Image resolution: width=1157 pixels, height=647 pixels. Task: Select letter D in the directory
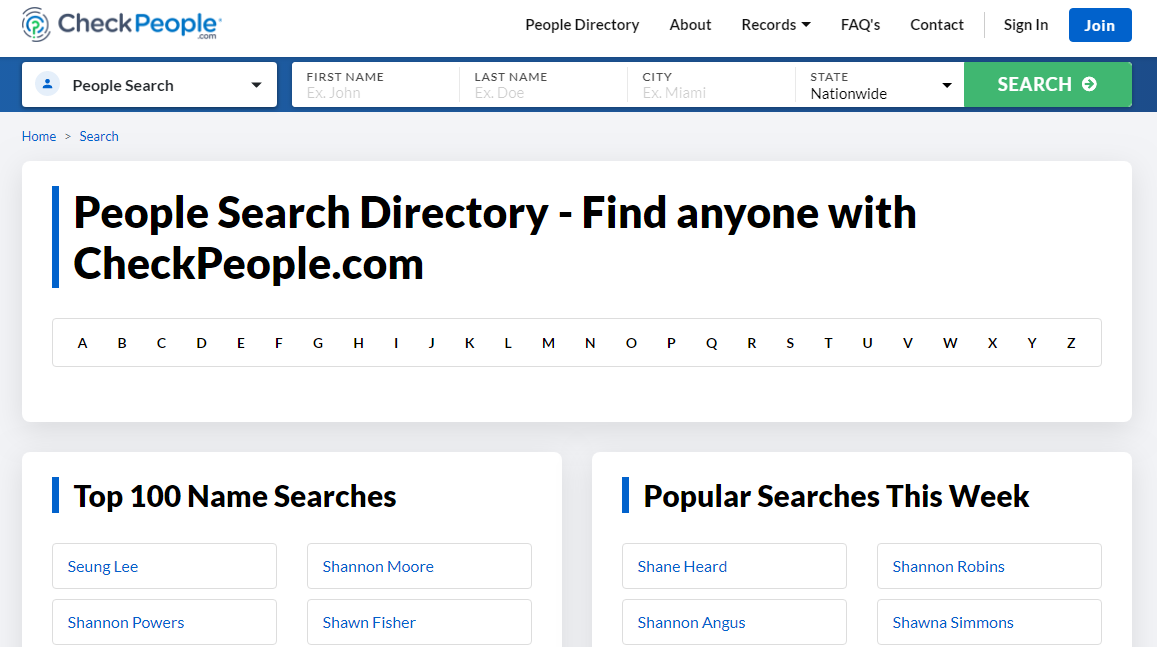pyautogui.click(x=201, y=343)
